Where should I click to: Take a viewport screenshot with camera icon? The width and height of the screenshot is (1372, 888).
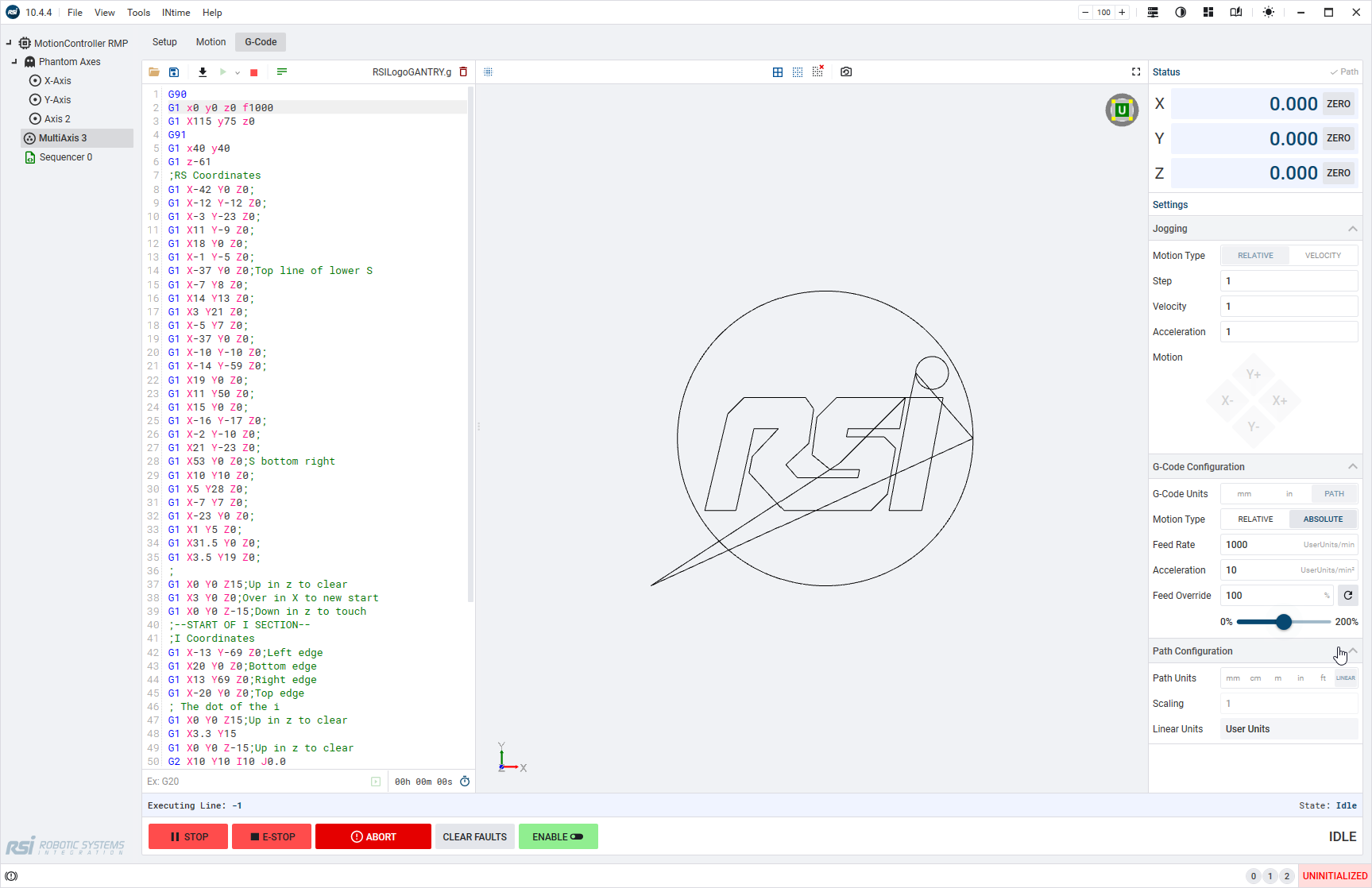click(846, 72)
